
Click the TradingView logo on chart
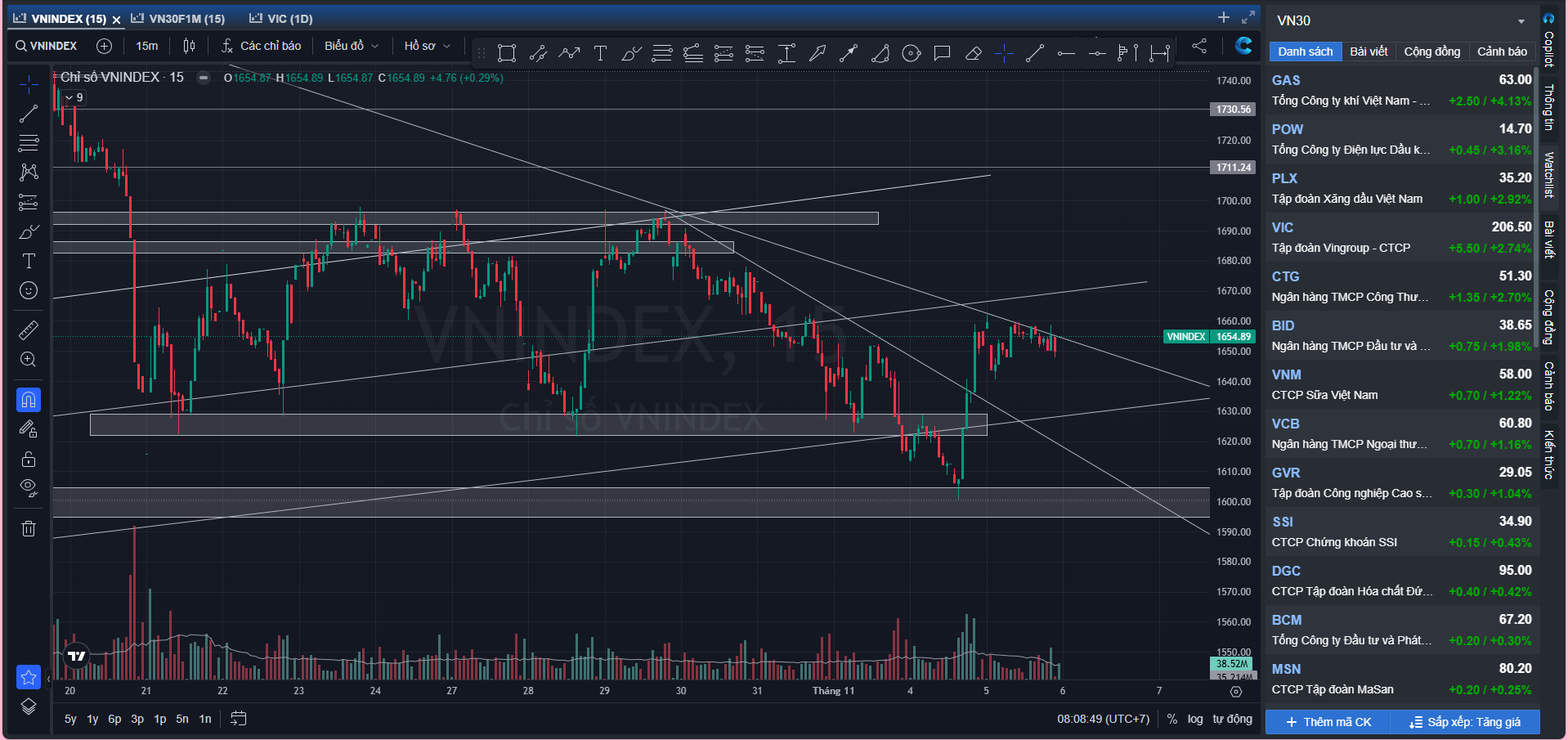pos(76,656)
